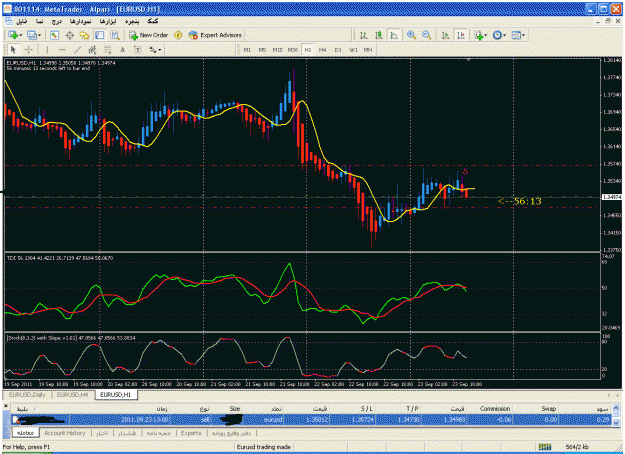Switch to the EURUSD,Daily chart tab

coord(27,395)
